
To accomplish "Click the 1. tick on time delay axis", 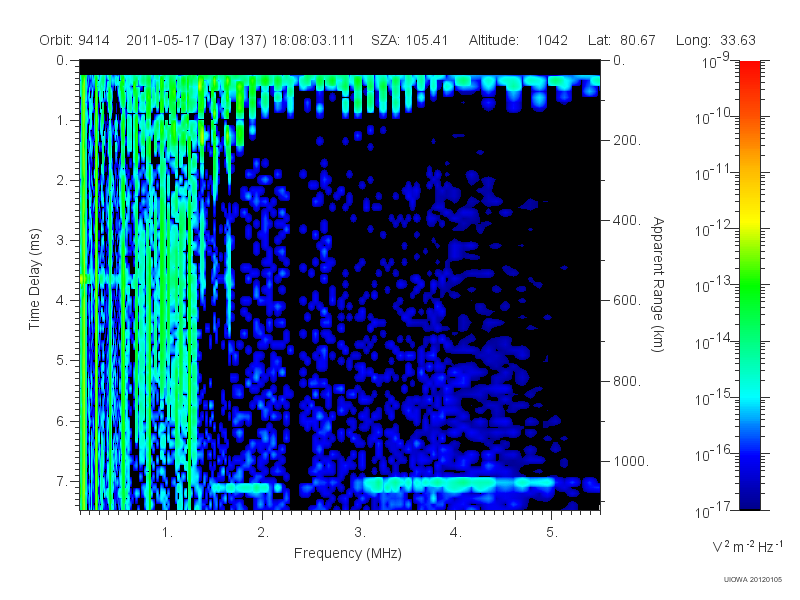I will point(62,120).
